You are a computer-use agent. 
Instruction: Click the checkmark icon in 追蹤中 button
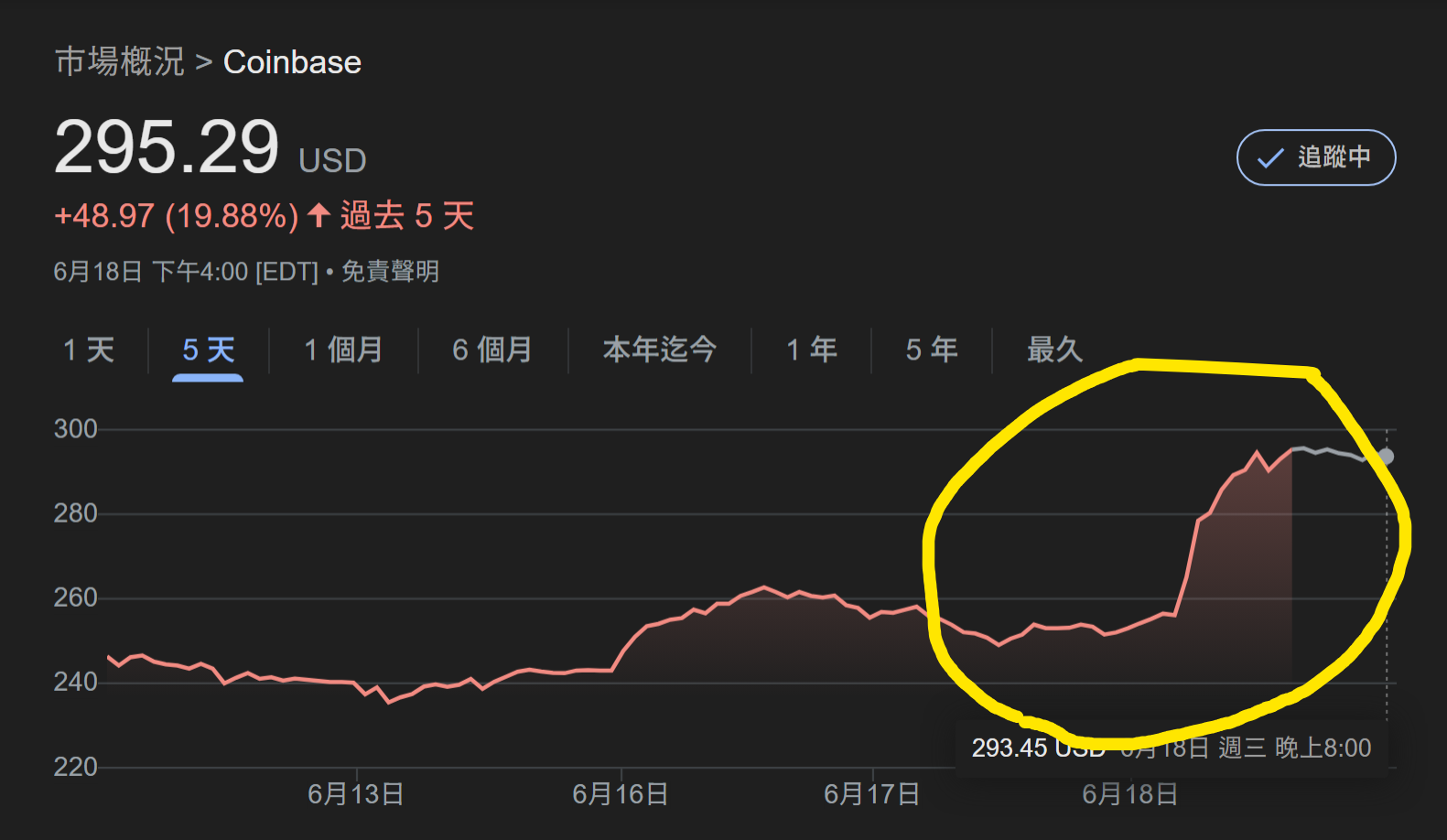coord(1270,158)
